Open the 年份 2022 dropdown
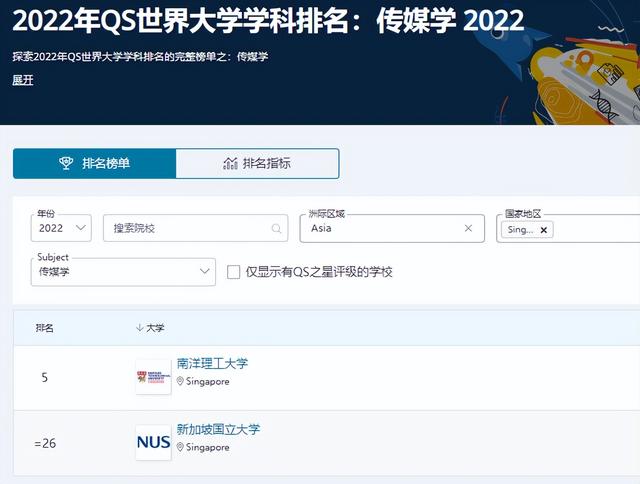The width and height of the screenshot is (640, 484). (x=61, y=228)
